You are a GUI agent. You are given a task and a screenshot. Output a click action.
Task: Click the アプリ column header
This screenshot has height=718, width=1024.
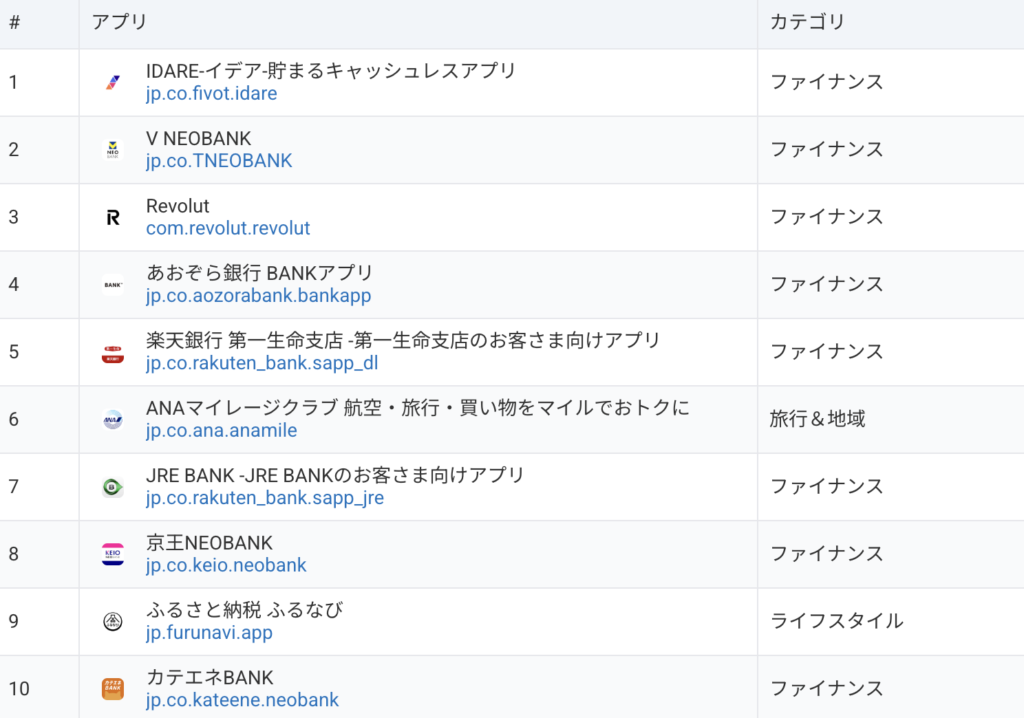[x=119, y=23]
